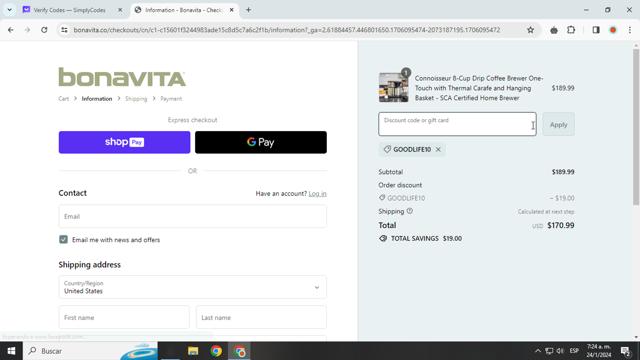640x360 pixels.
Task: Open the notifications center icon
Action: tap(625, 351)
